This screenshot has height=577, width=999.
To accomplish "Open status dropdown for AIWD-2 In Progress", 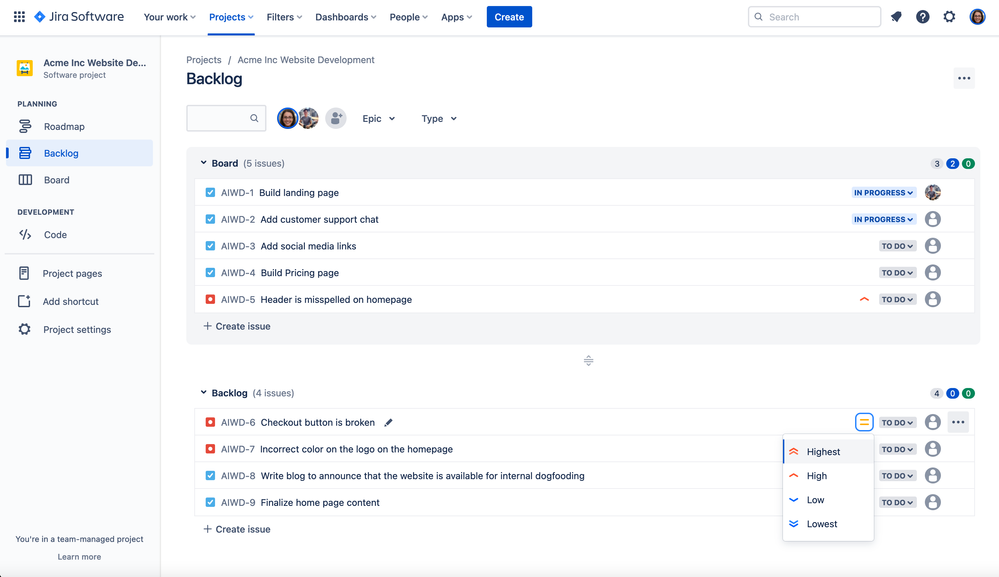I will (884, 219).
